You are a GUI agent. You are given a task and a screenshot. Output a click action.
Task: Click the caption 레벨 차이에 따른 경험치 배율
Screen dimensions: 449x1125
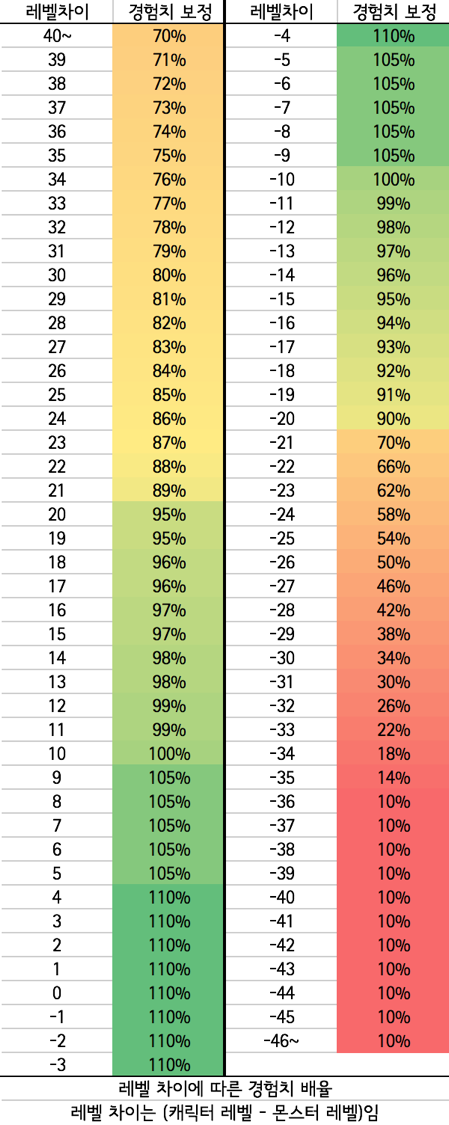224,1088
